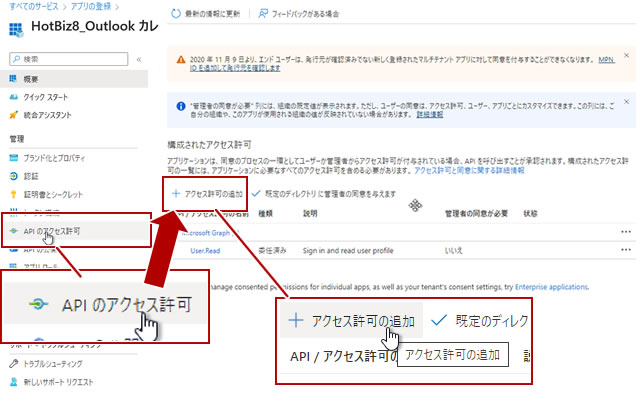Refresh with 最新の情報に更新 button

[x=206, y=14]
